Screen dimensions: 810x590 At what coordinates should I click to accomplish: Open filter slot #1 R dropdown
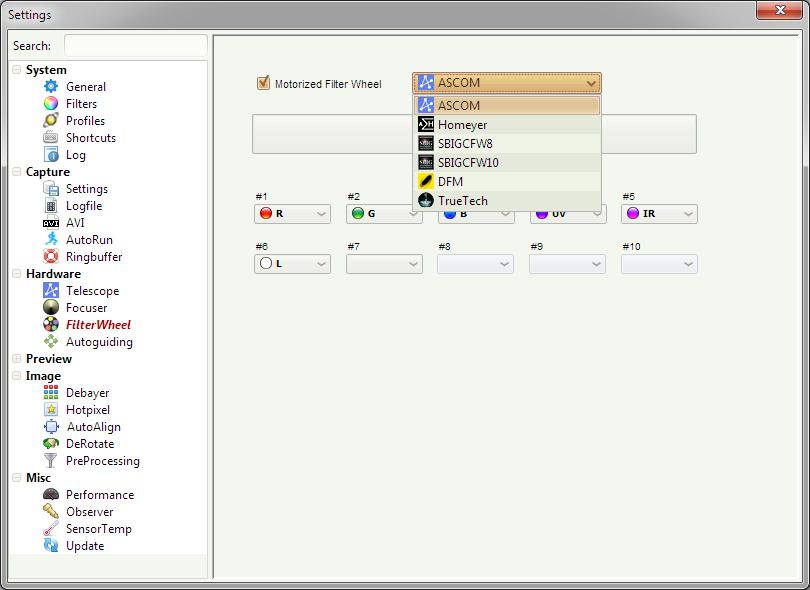[292, 213]
